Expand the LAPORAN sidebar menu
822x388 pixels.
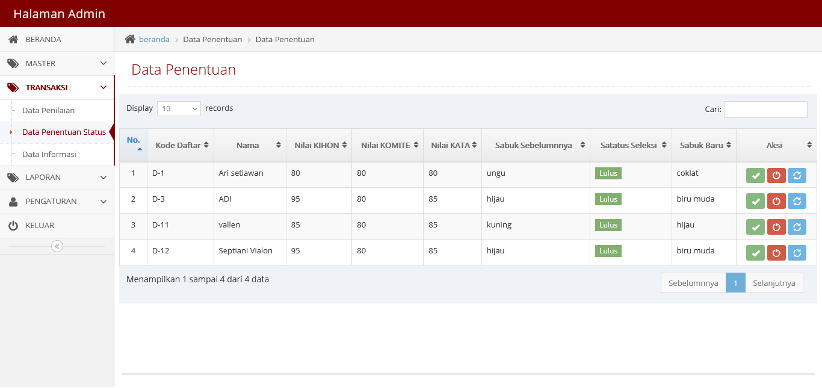(x=57, y=178)
